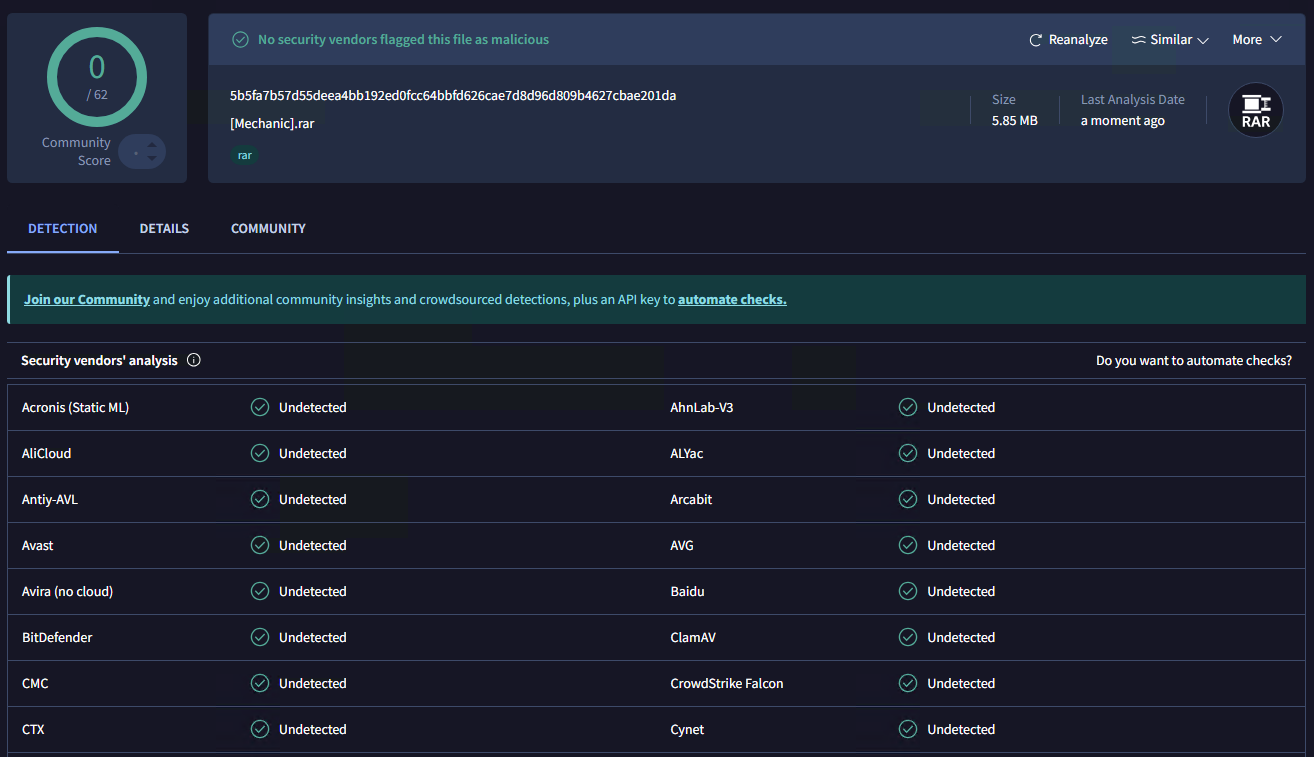This screenshot has height=757, width=1314.
Task: Click info icon beside Security vendors' analysis
Action: 194,360
